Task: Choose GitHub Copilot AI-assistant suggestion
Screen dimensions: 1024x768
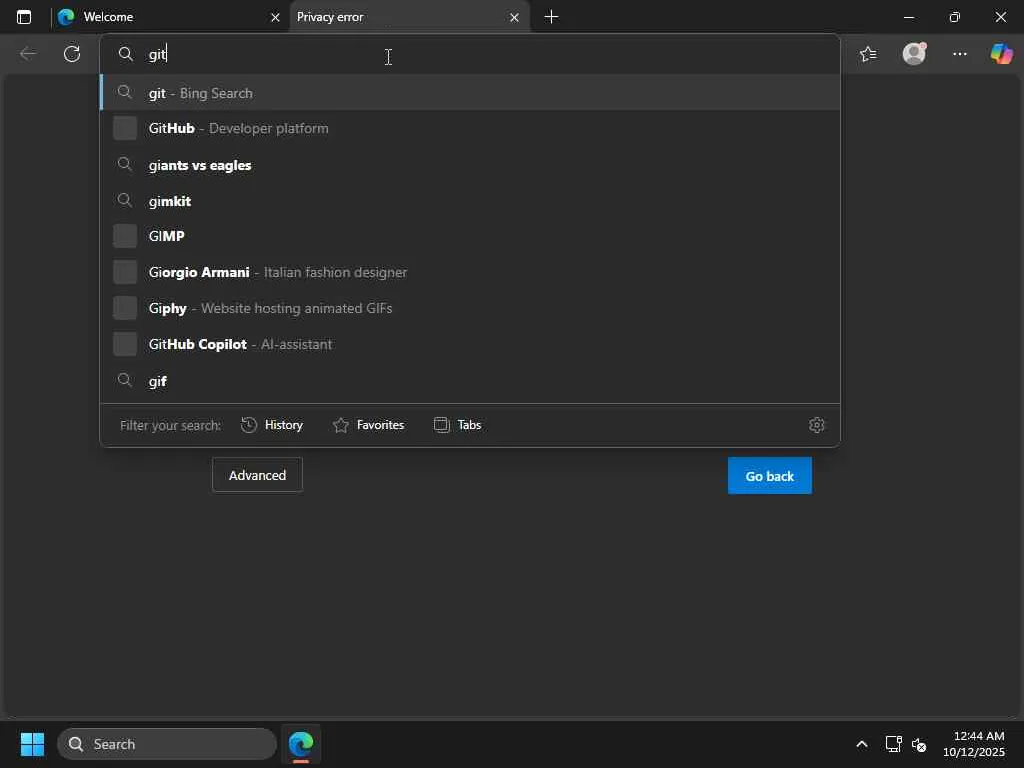Action: coord(470,344)
